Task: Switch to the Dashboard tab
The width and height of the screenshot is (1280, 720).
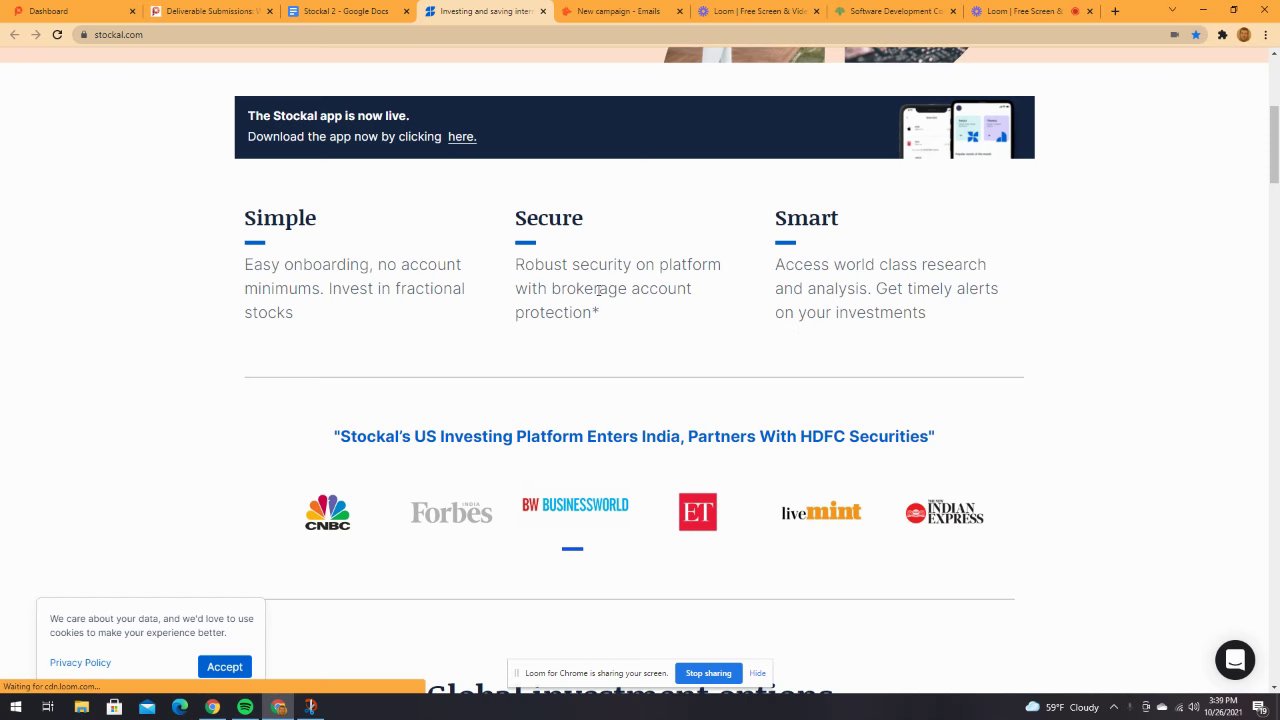Action: tap(70, 11)
